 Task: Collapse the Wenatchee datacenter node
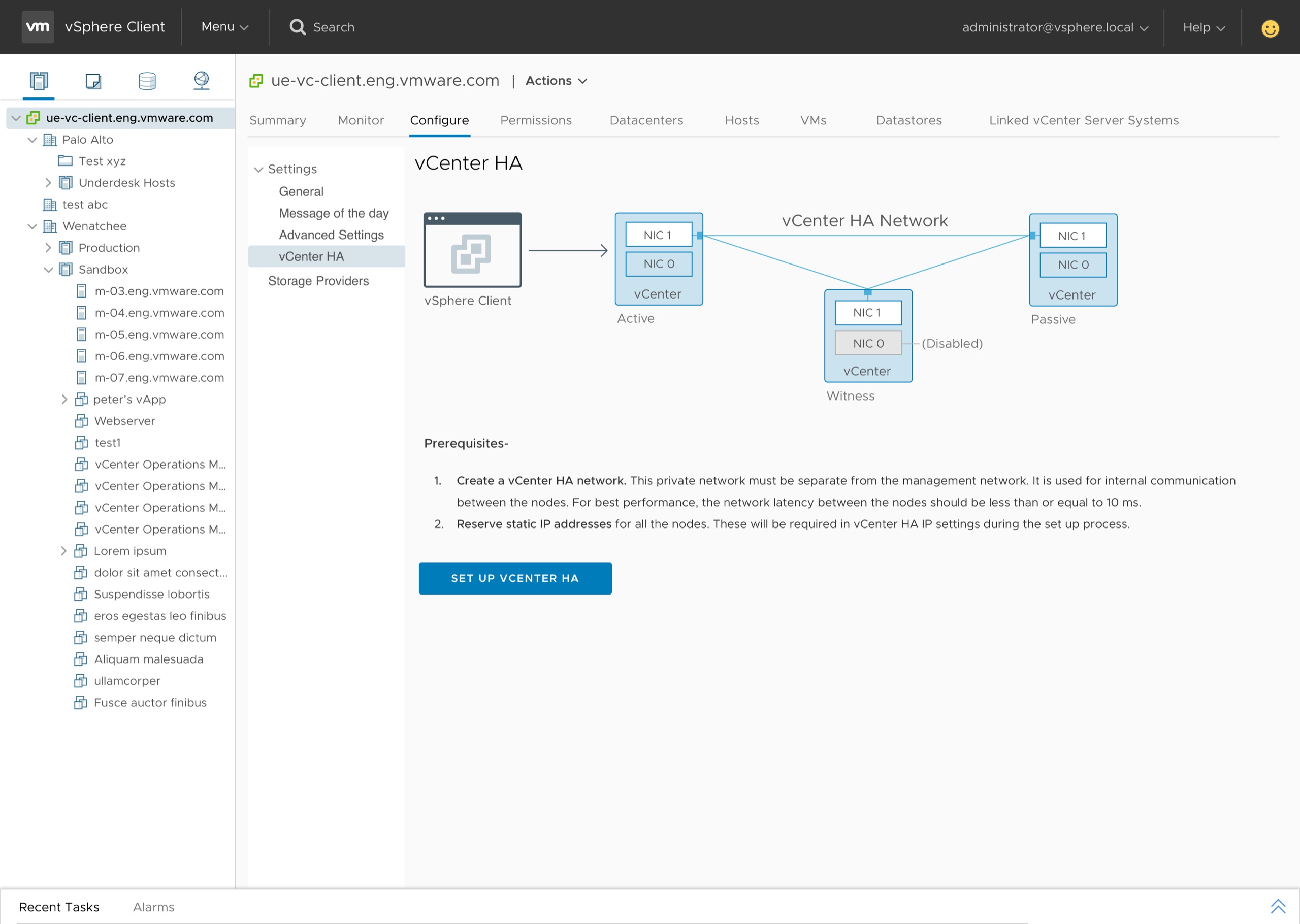point(32,226)
